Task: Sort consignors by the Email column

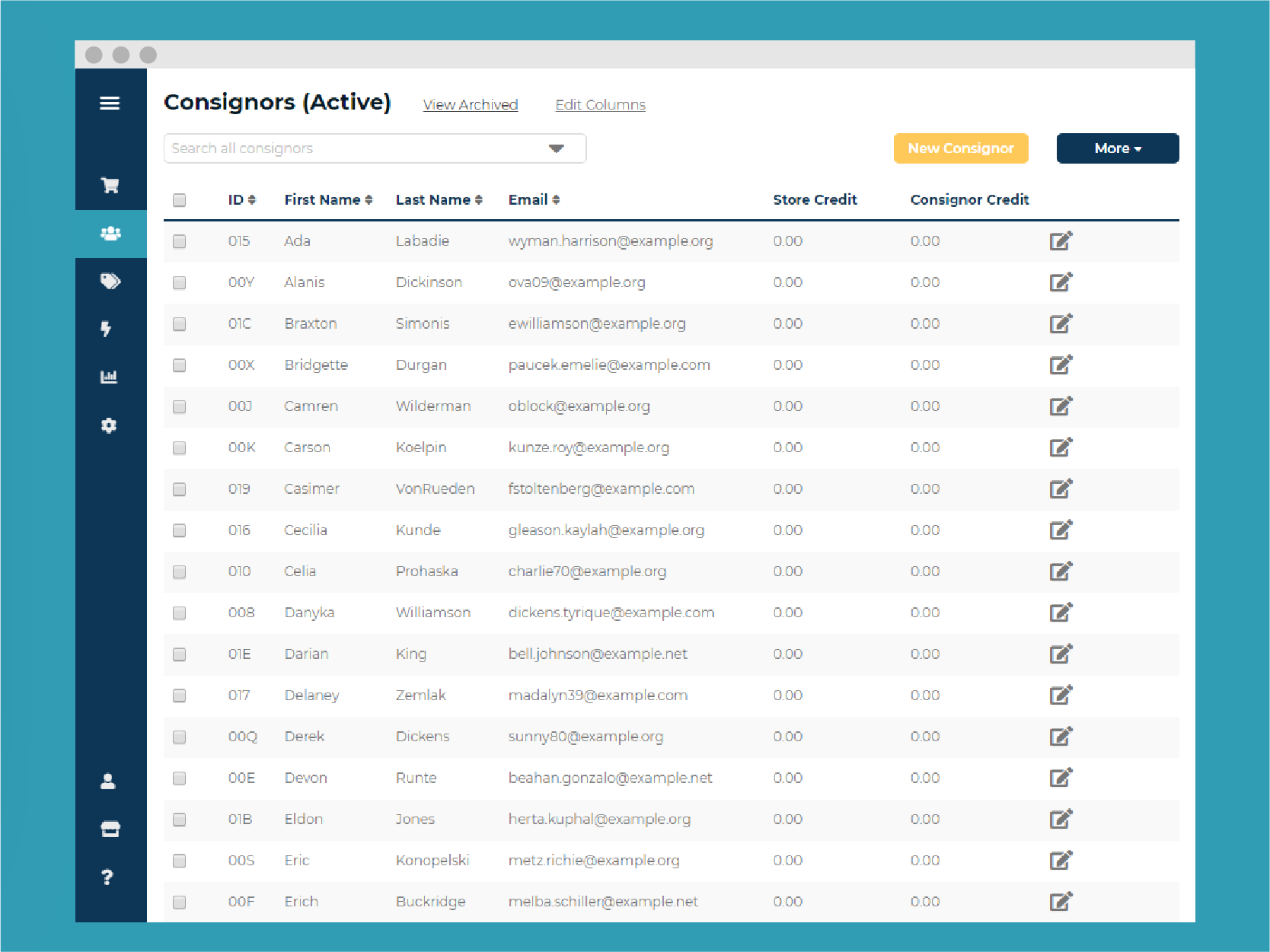Action: (534, 200)
